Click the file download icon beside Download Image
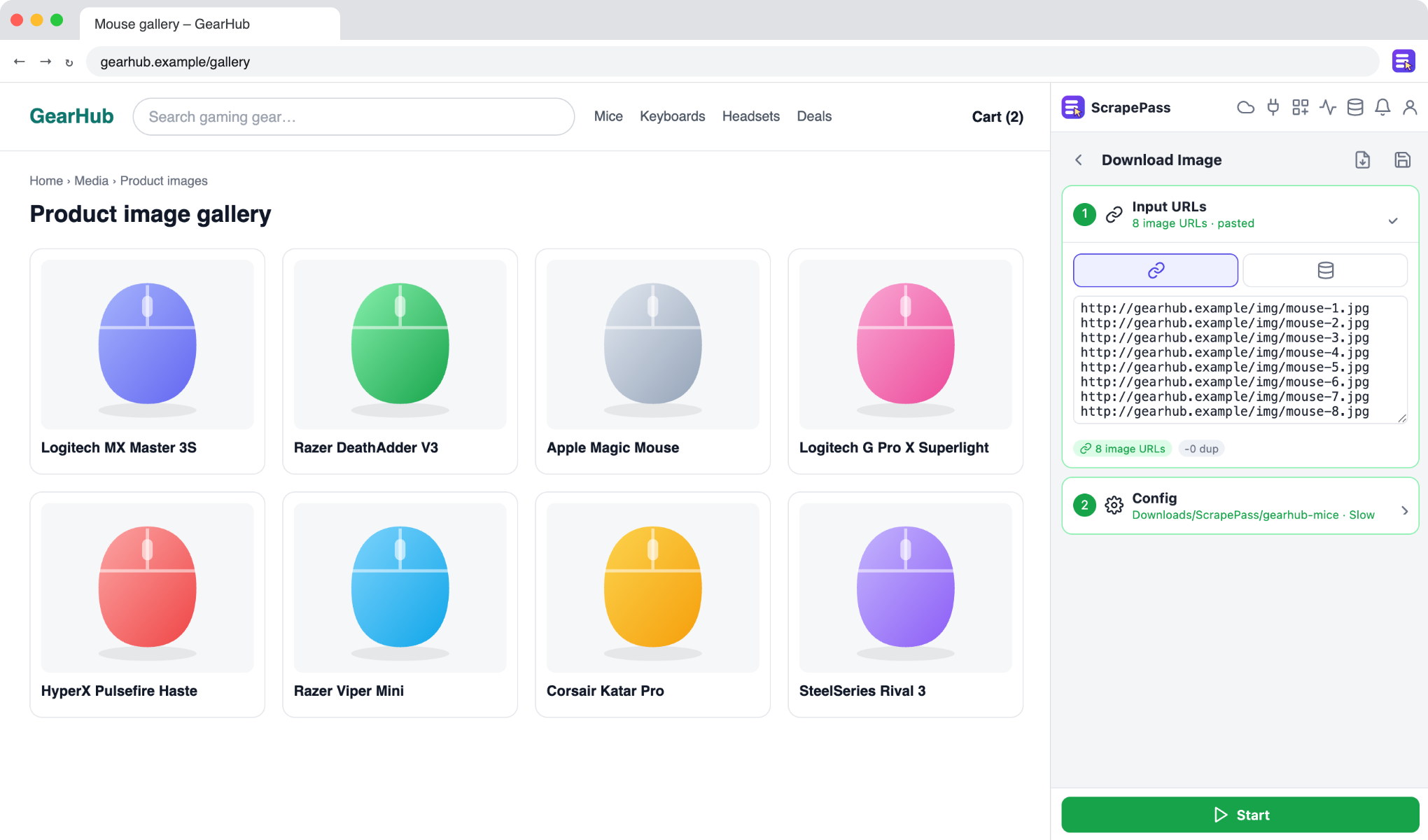This screenshot has height=840, width=1428. coord(1362,160)
